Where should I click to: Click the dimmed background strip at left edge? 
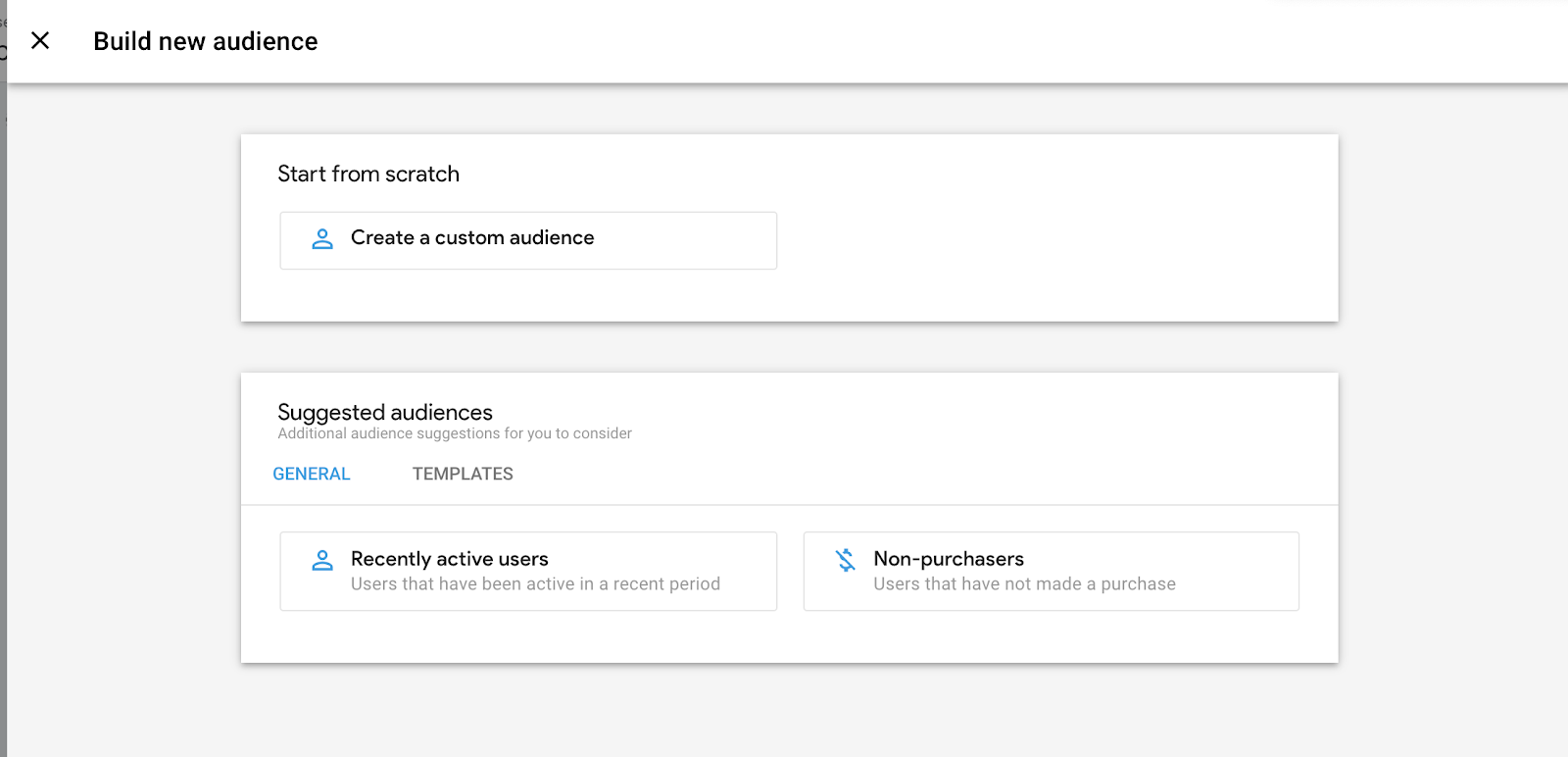[3, 392]
